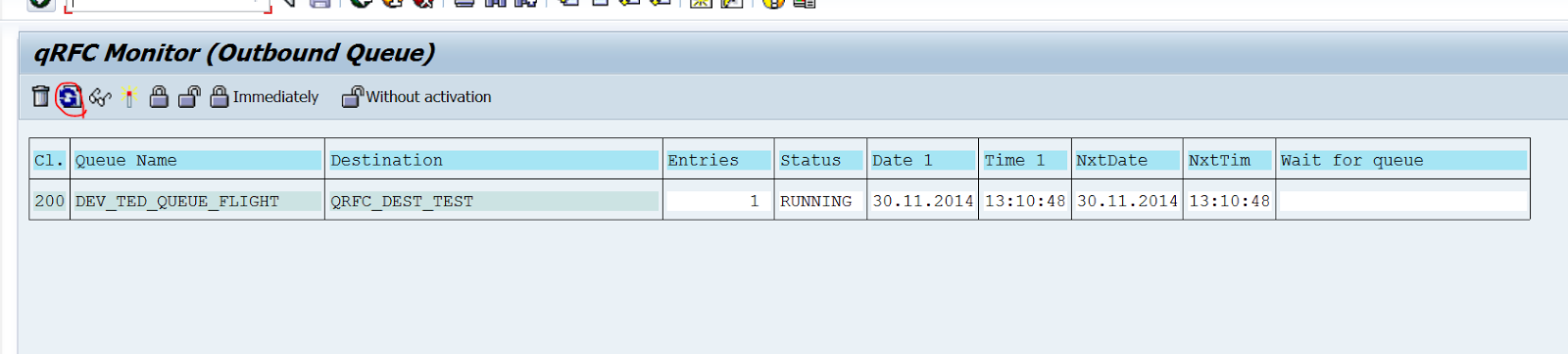This screenshot has width=1568, height=354.
Task: Unlock the queue with open padlock icon
Action: (189, 96)
